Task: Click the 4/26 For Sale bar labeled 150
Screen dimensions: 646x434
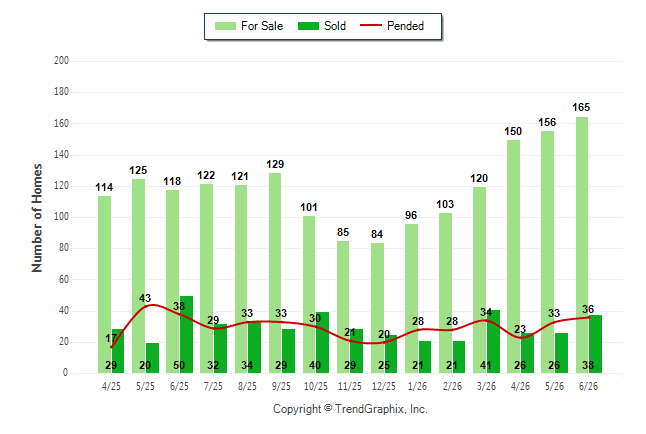Action: [513, 256]
